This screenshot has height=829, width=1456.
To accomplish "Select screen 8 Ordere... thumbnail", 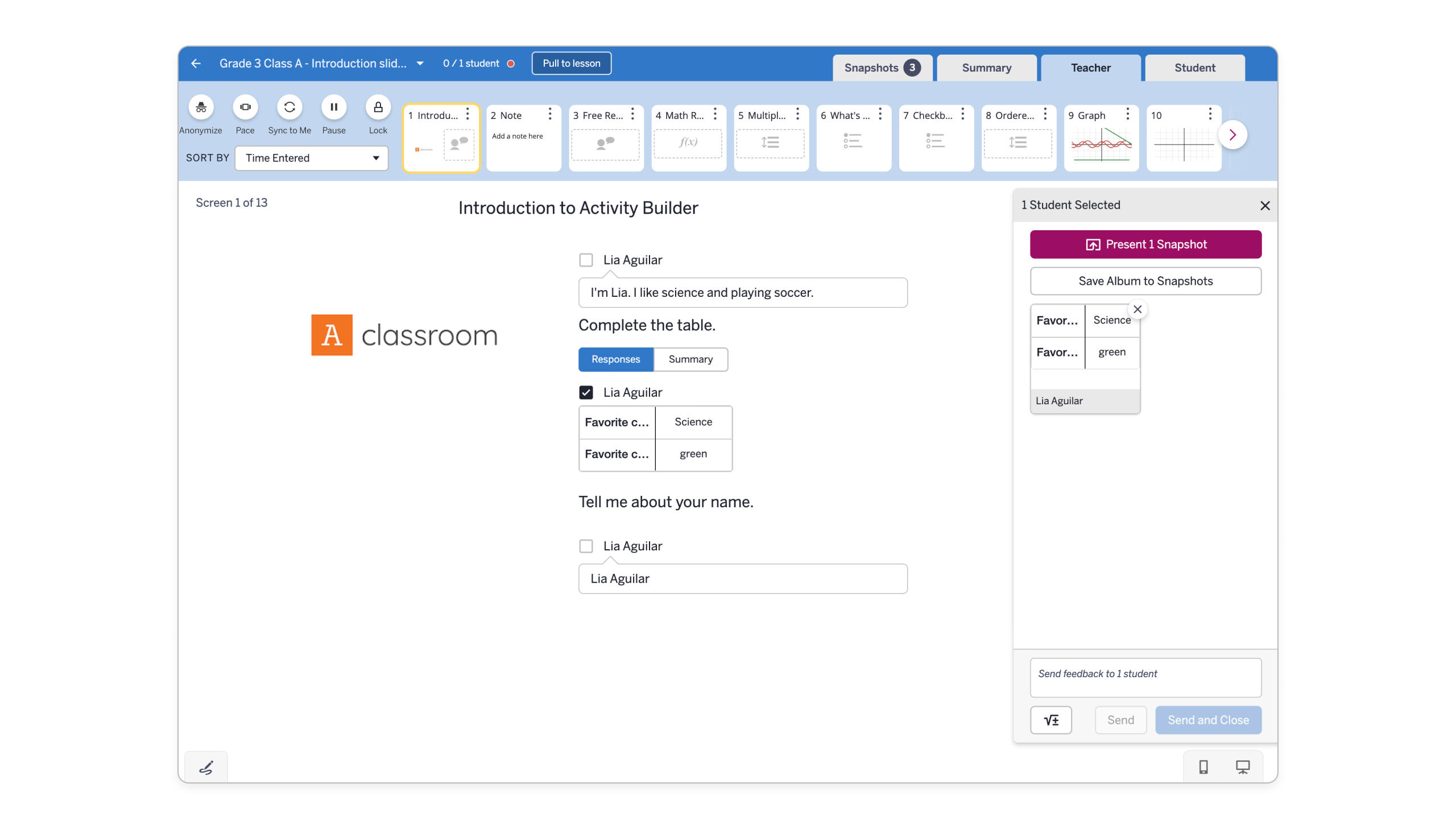I will point(1018,138).
